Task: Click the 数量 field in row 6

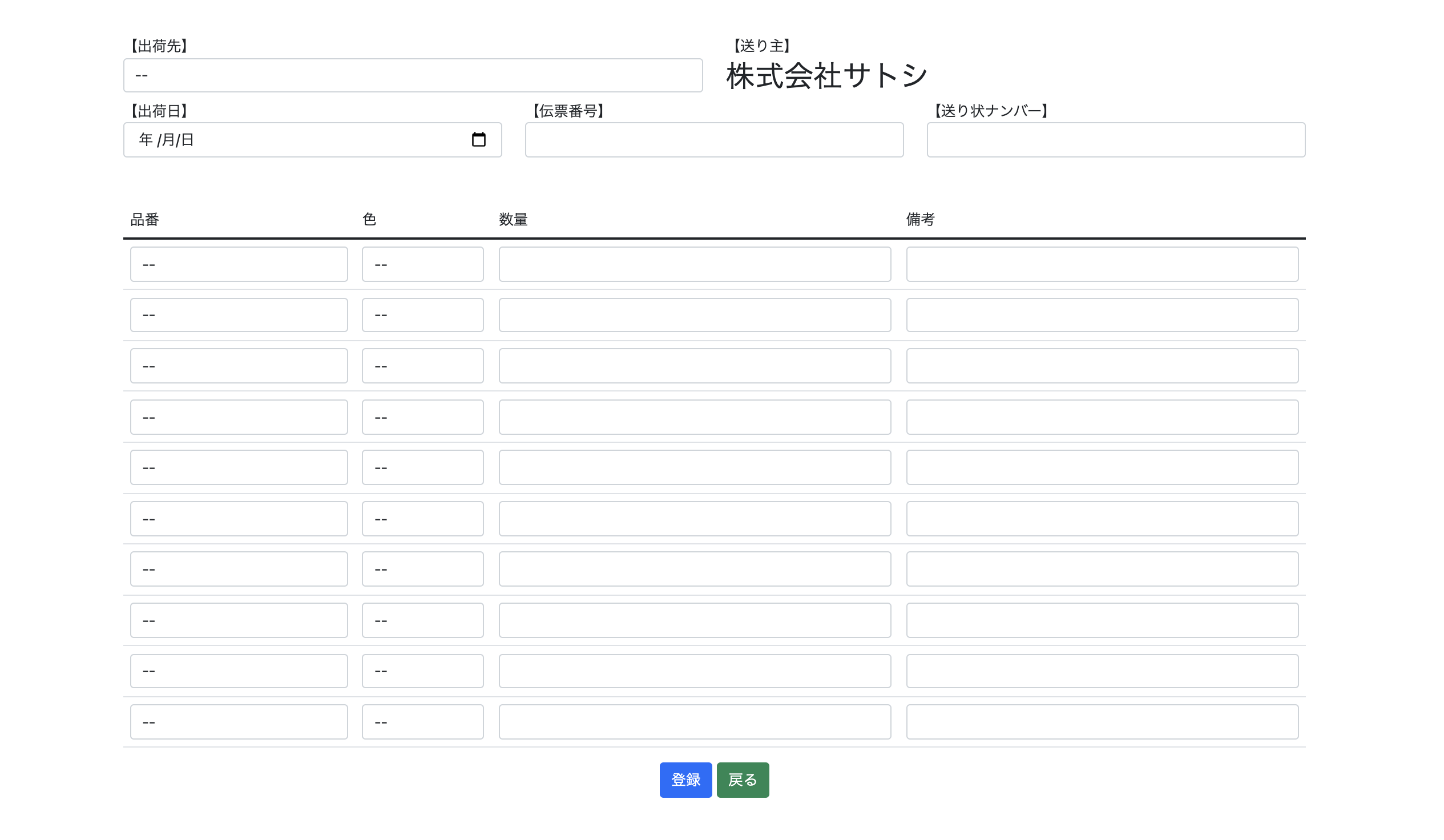Action: [x=695, y=519]
